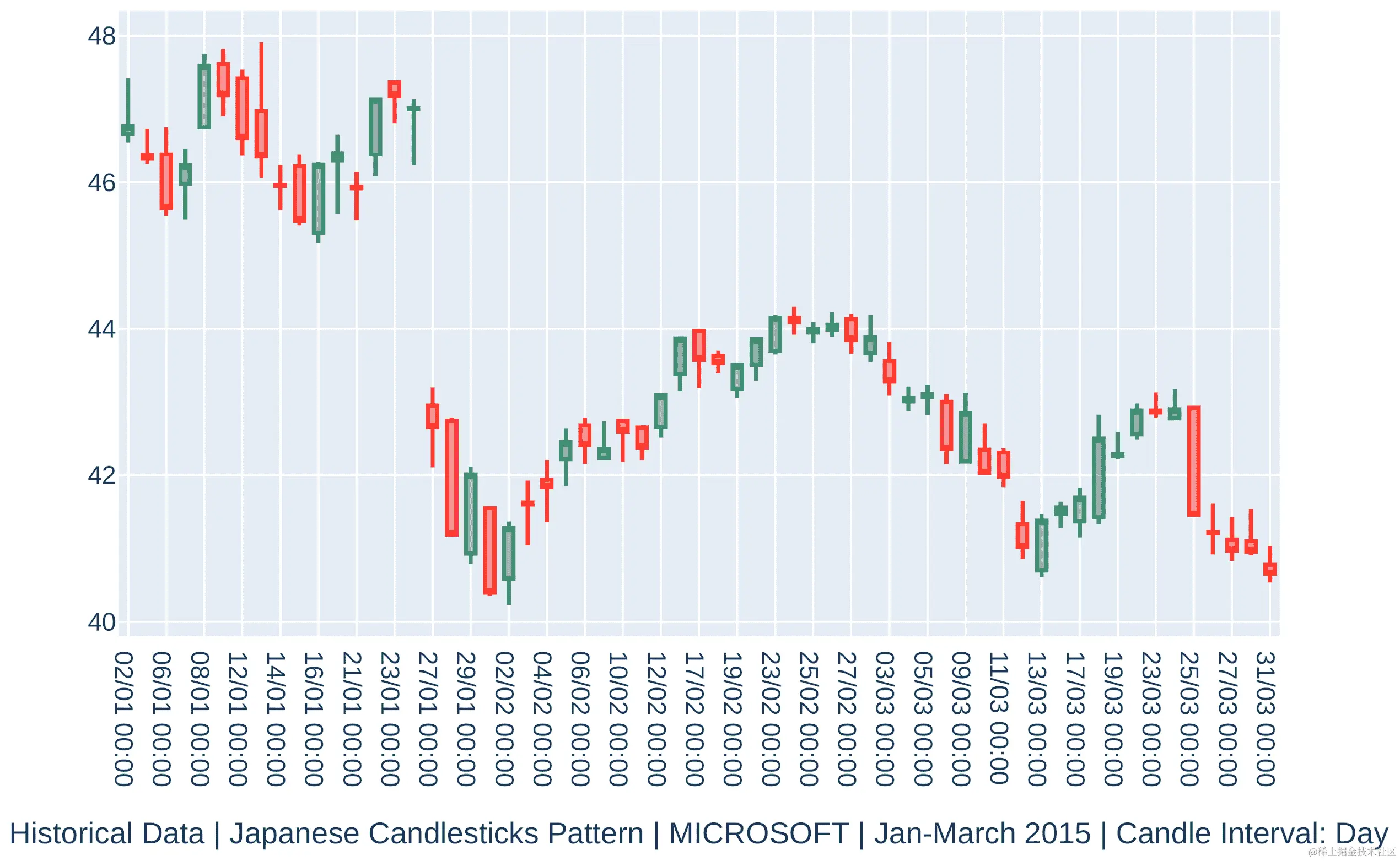Click the last red candle at 31/03
This screenshot has height=861, width=1400.
click(x=1270, y=569)
